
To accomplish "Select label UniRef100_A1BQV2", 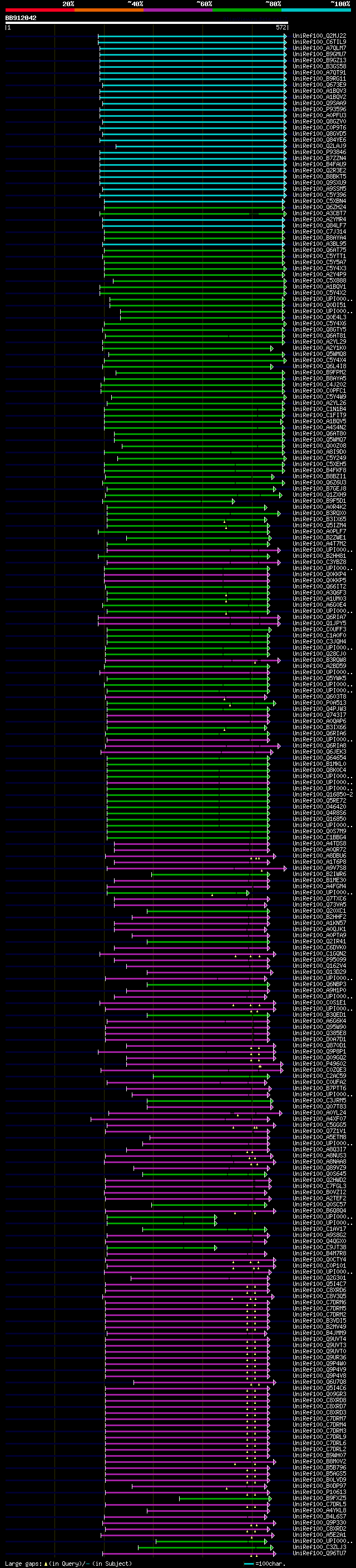I will (x=319, y=97).
